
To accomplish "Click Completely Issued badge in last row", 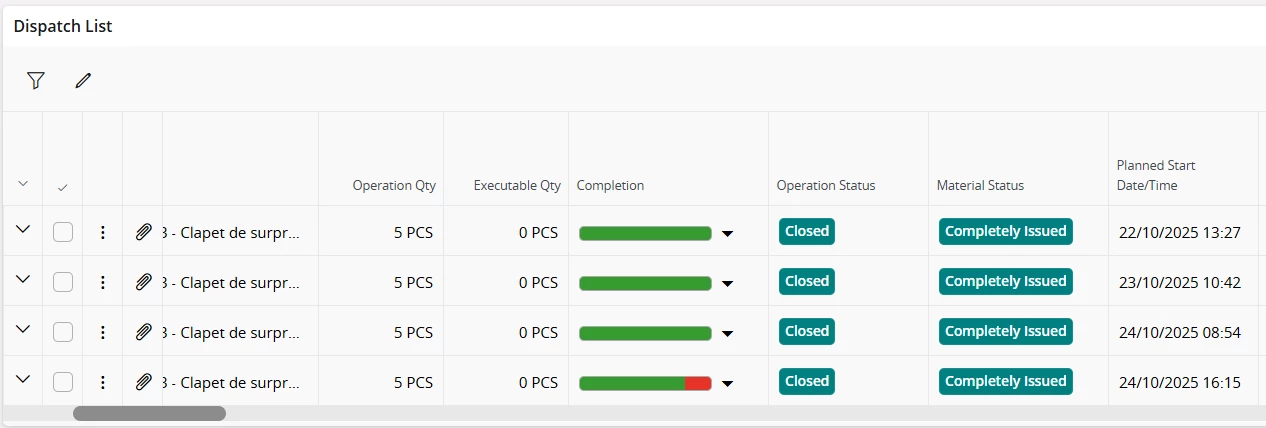I will click(x=1006, y=381).
